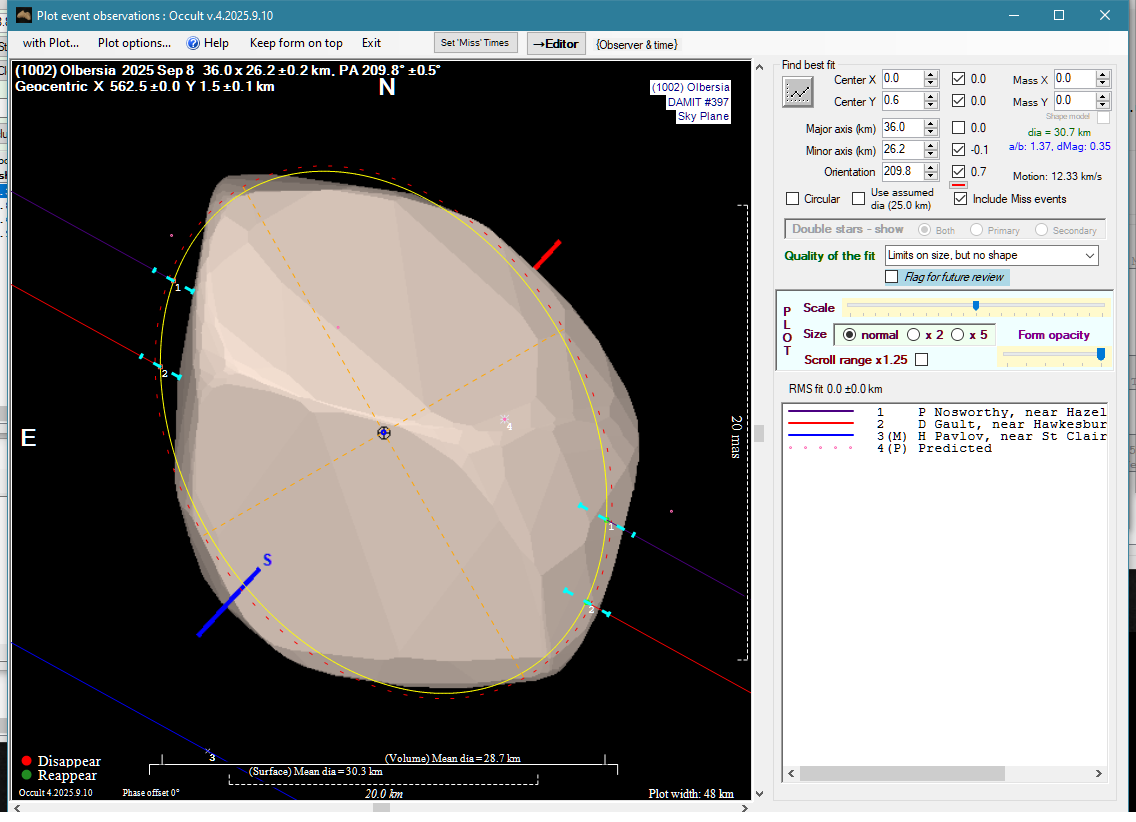Click the Help question mark icon

click(193, 43)
